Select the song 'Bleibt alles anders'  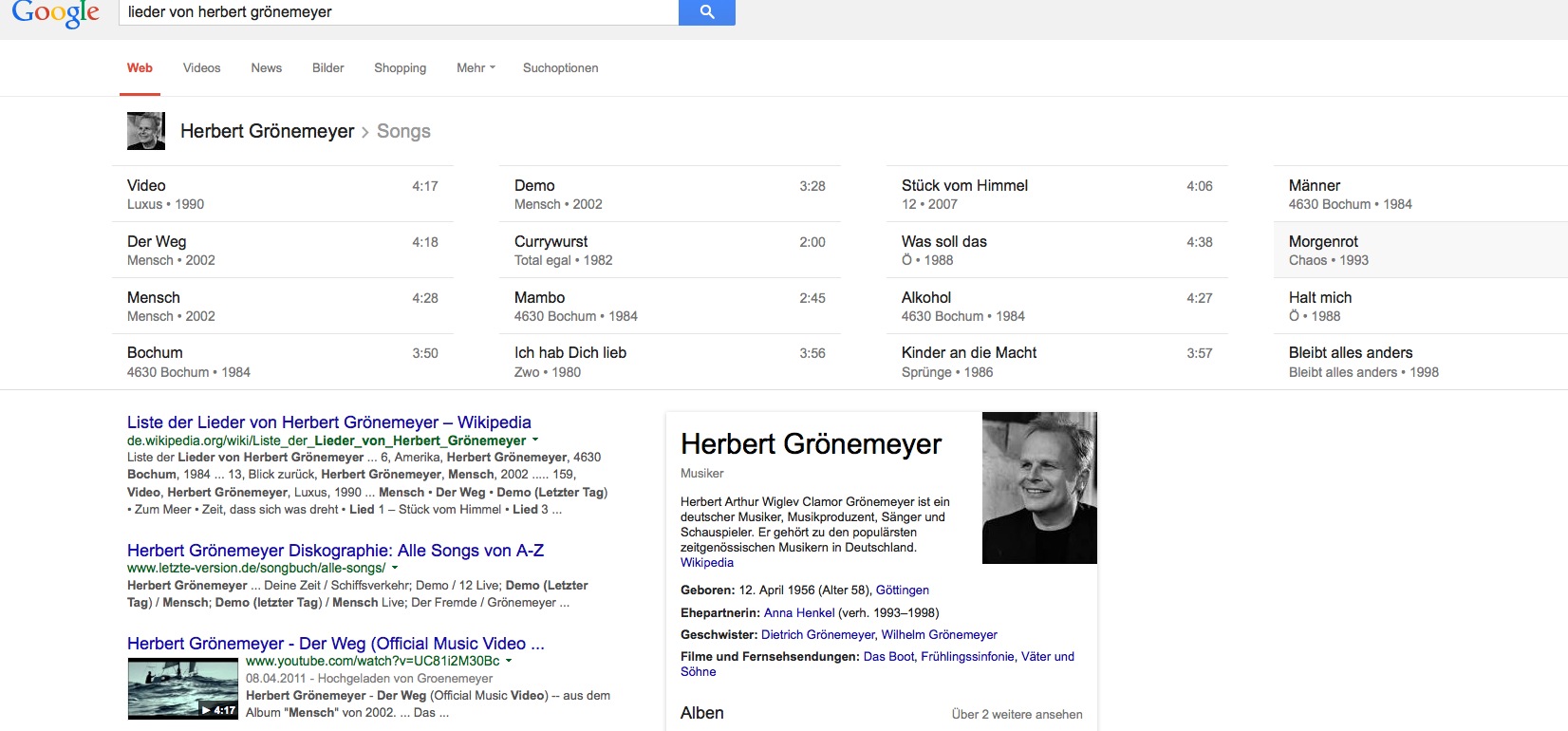(1421, 362)
